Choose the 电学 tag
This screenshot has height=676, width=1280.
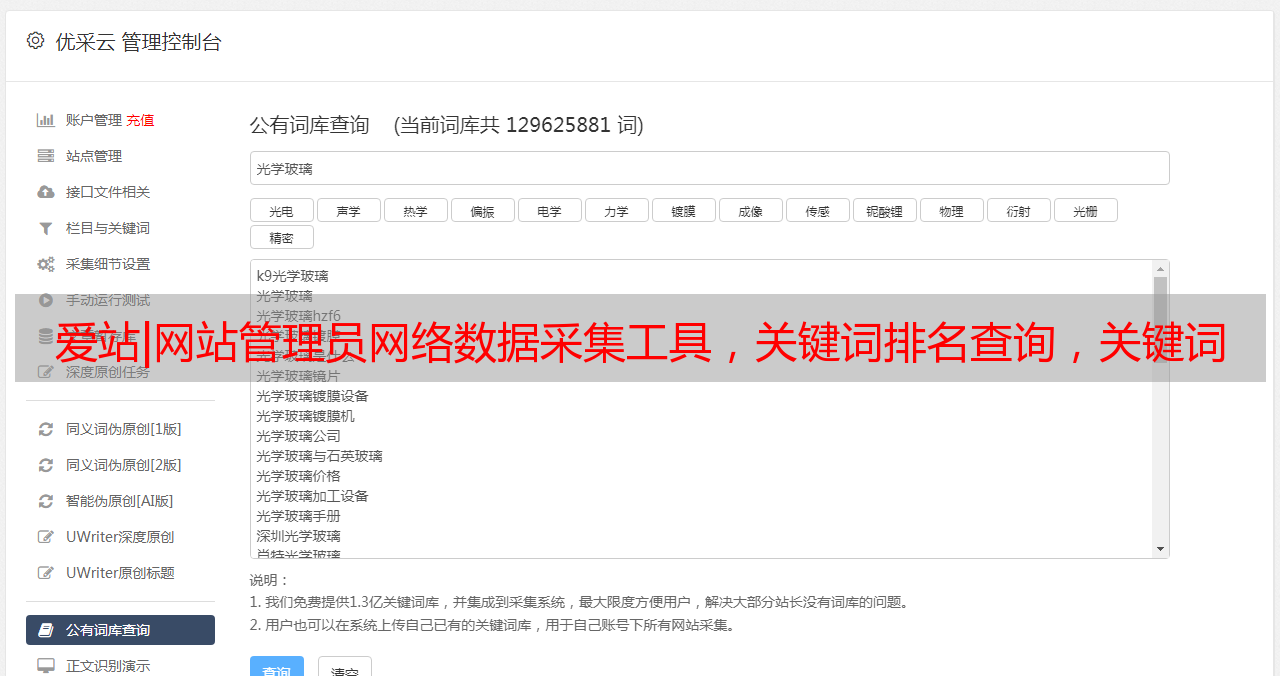coord(550,210)
